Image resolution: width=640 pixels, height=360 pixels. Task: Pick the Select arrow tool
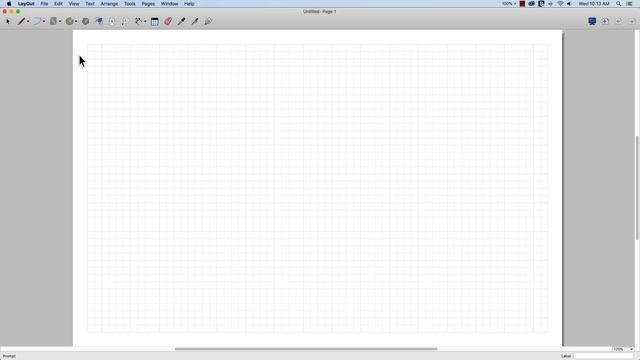click(8, 21)
